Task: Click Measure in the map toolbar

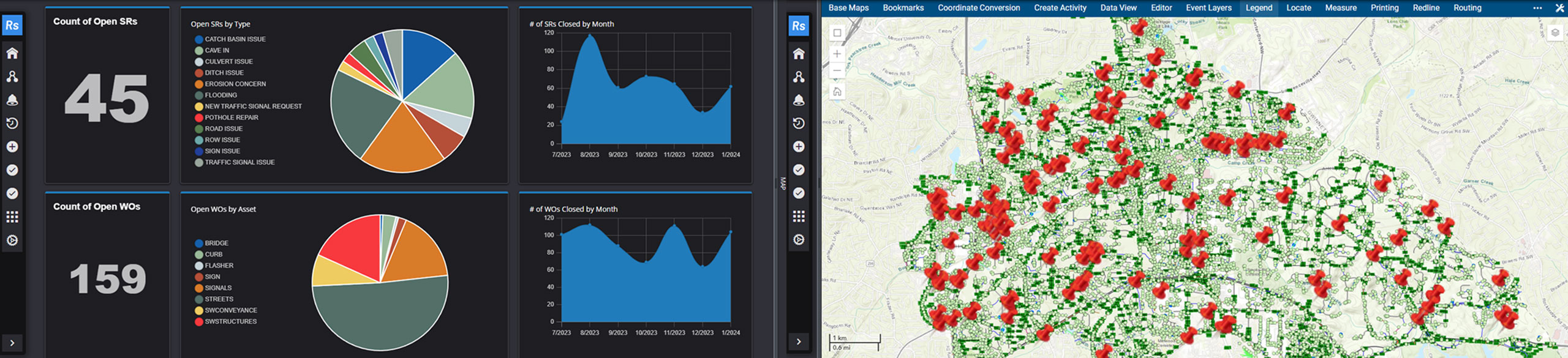Action: [1341, 8]
